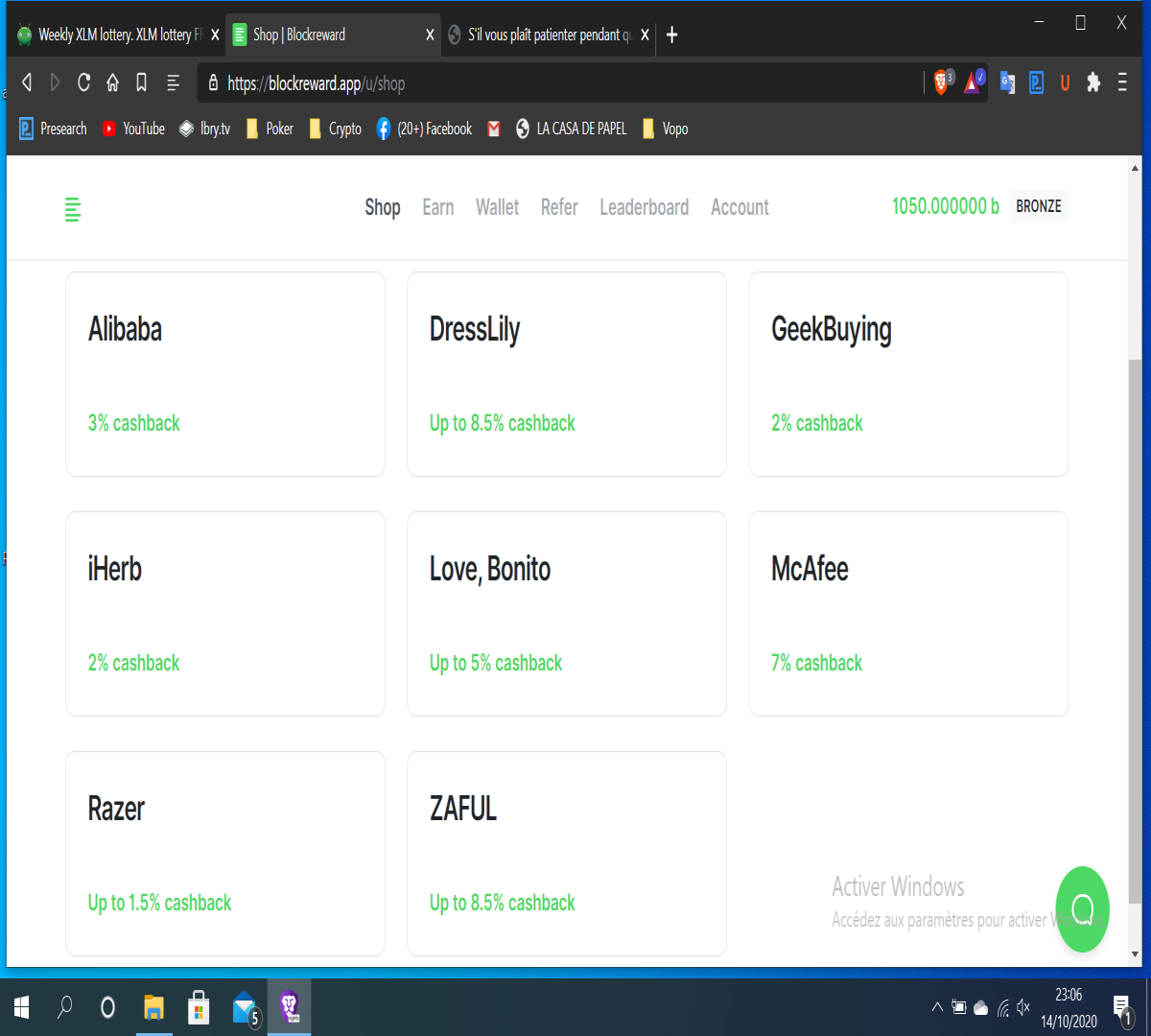Click Brave browser icon in taskbar

290,1006
